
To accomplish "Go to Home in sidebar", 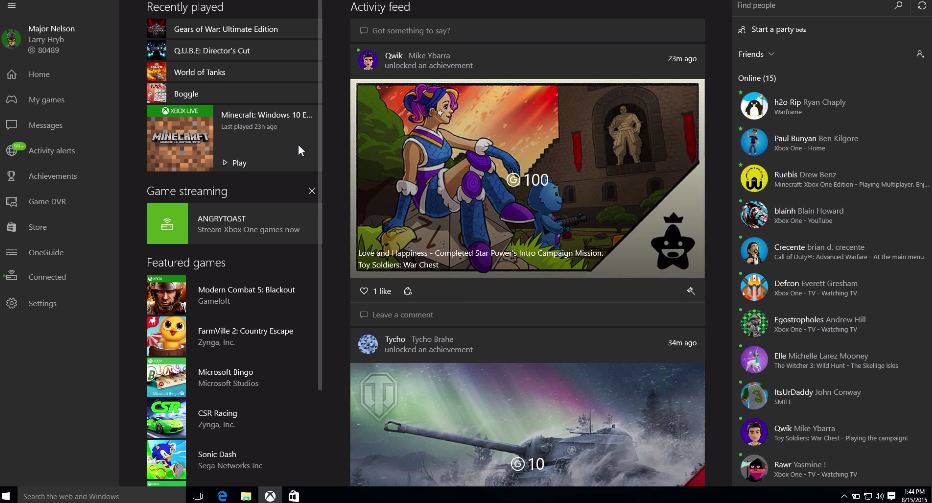I will pos(39,74).
